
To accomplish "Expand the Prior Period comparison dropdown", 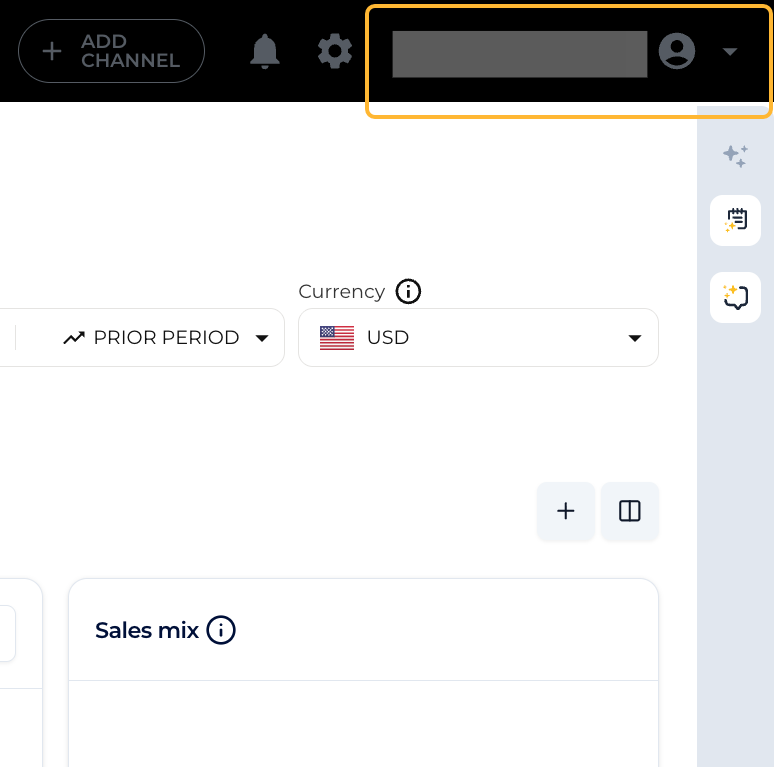I will 166,338.
